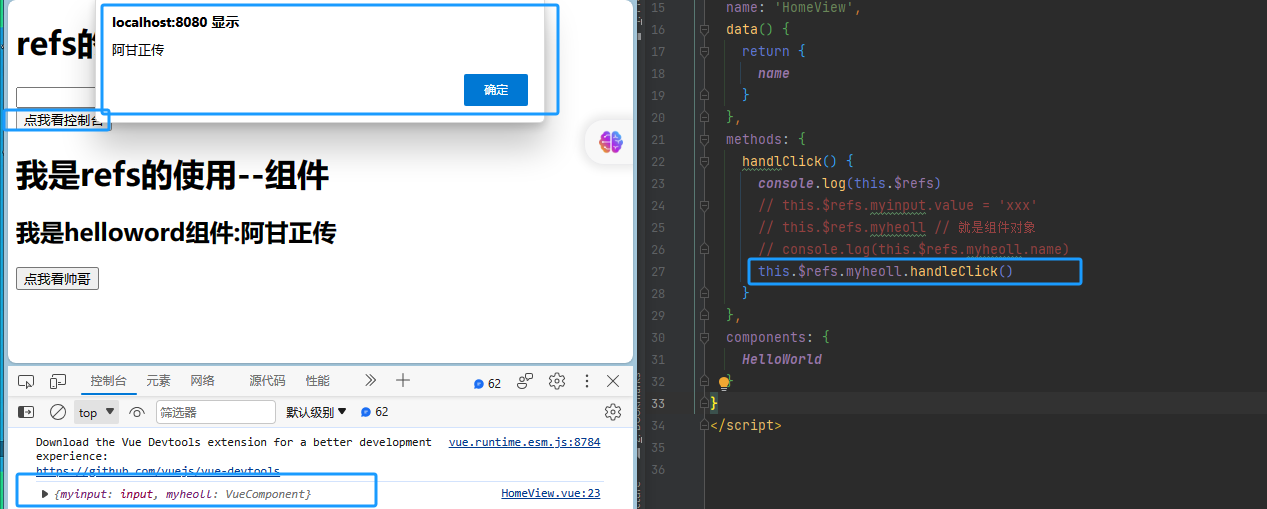This screenshot has width=1267, height=509.
Task: Click the colorful brain extension icon
Action: 611,142
